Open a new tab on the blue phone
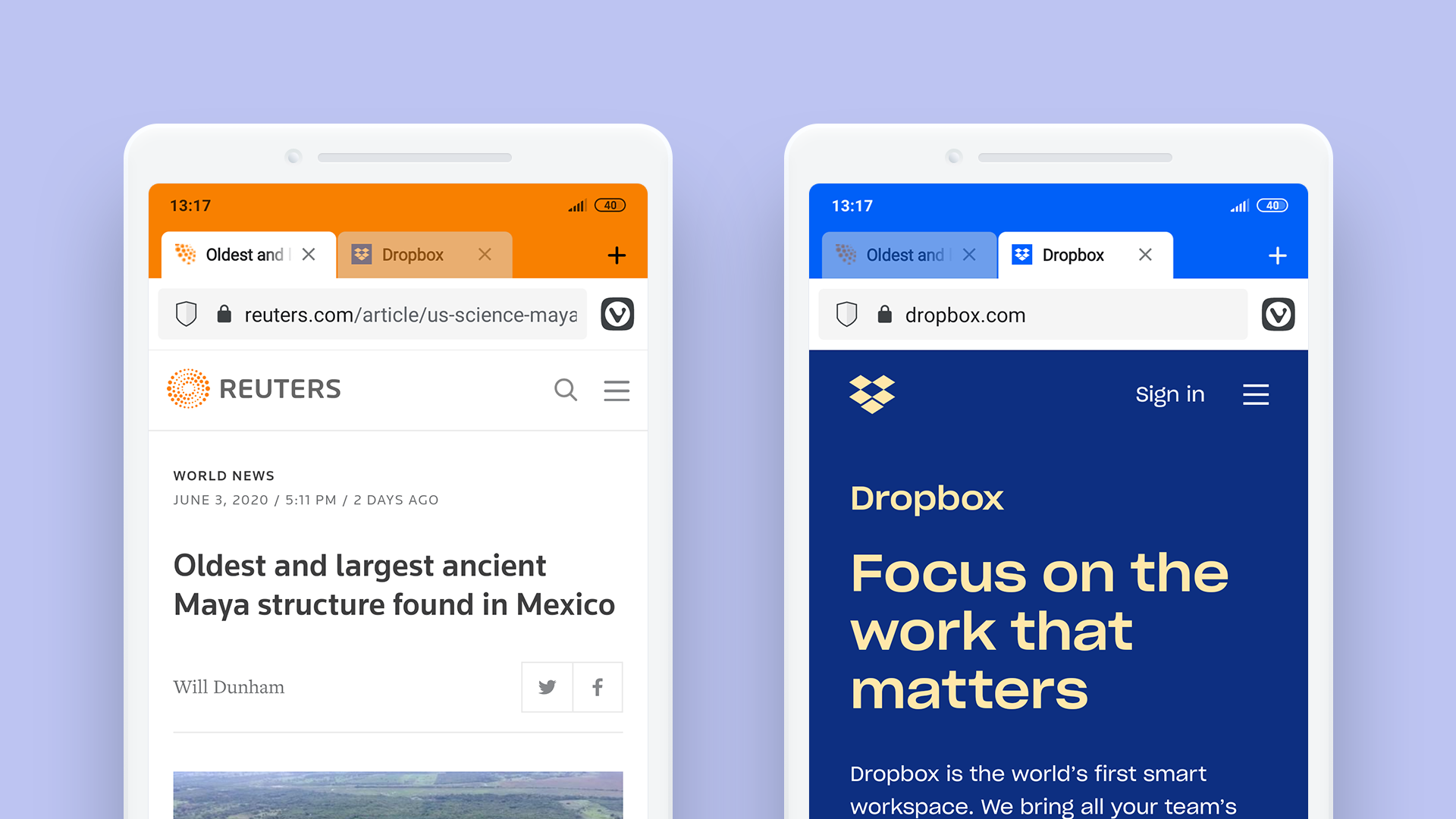The image size is (1456, 819). pos(1277,256)
